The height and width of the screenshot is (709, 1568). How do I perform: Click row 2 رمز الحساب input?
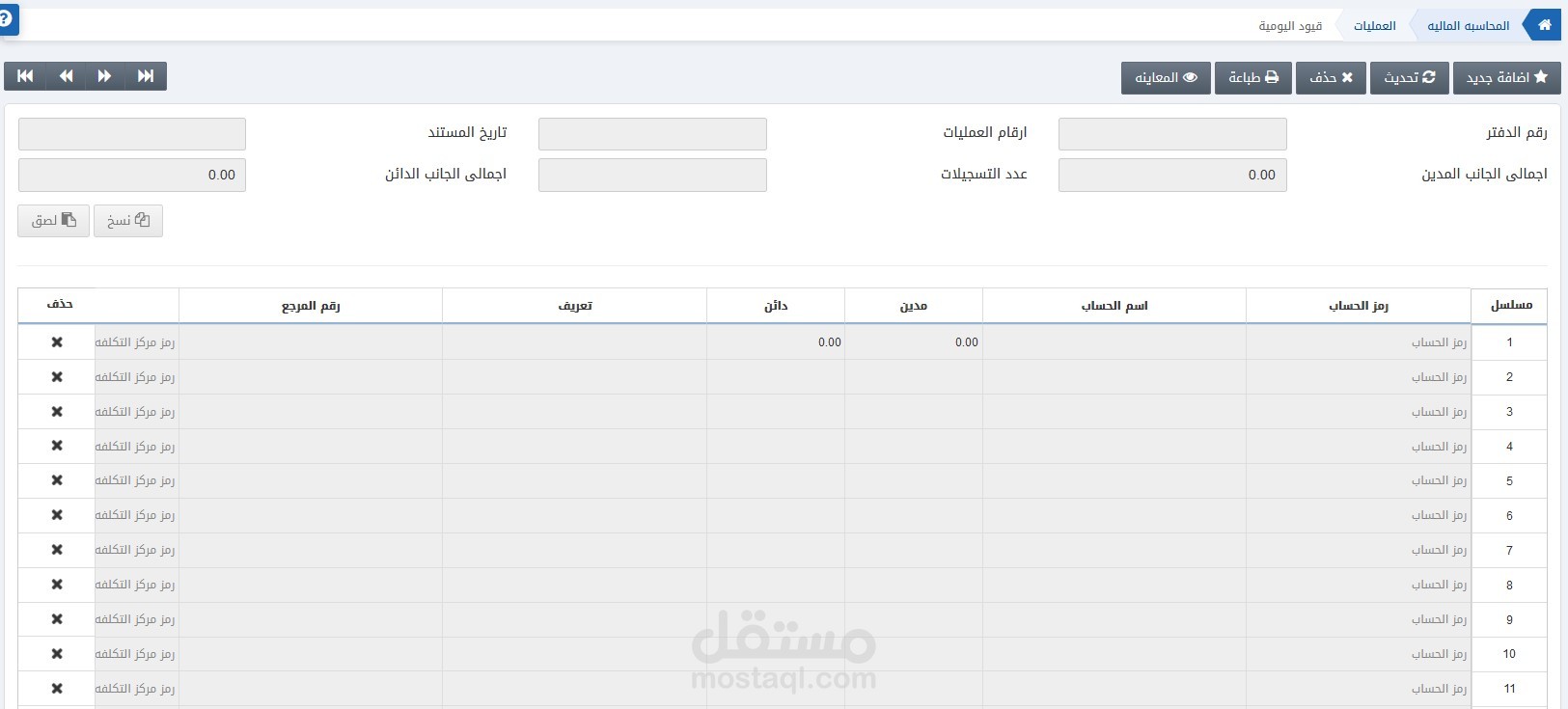1359,377
